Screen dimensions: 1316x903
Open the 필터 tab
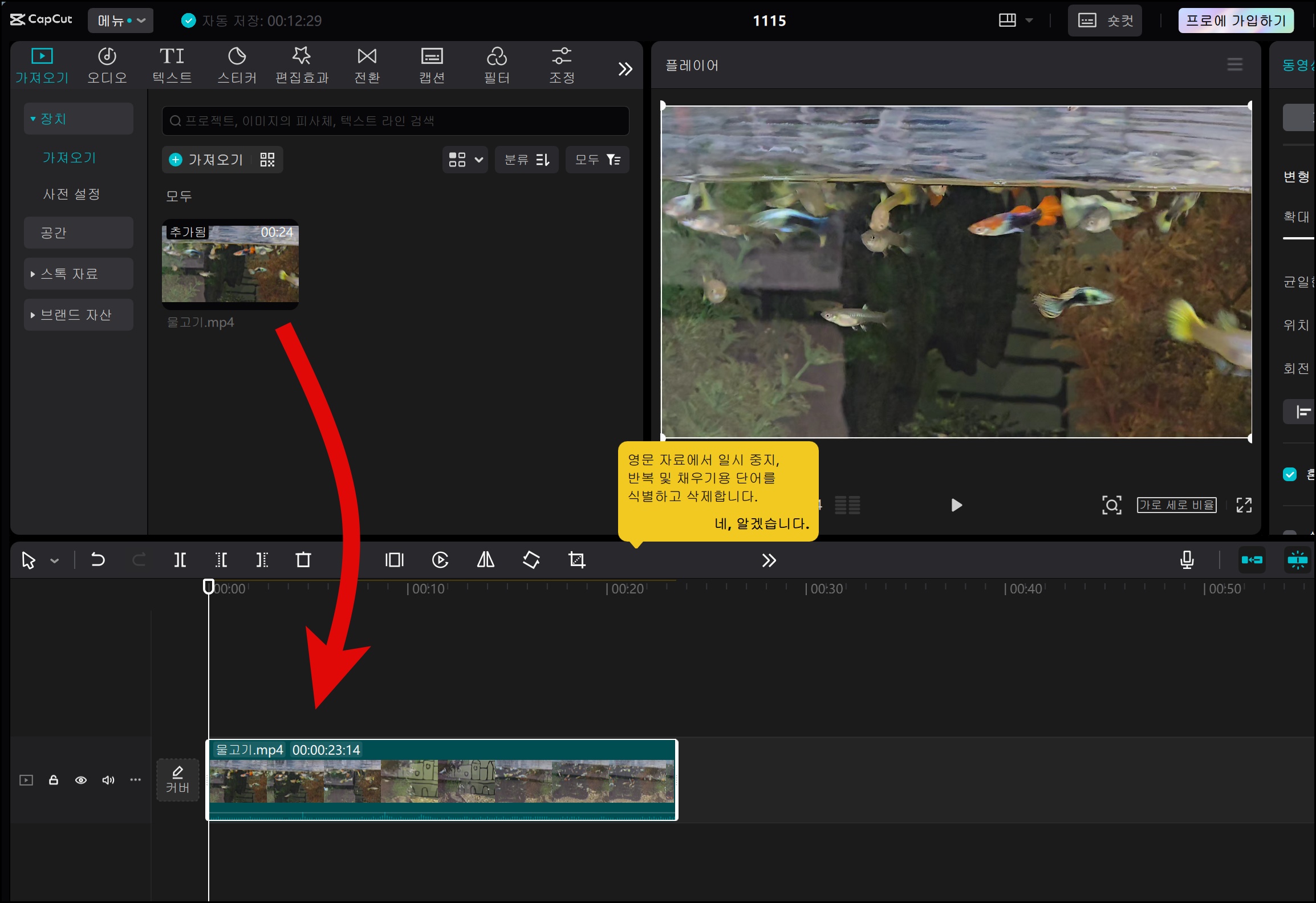[x=497, y=65]
